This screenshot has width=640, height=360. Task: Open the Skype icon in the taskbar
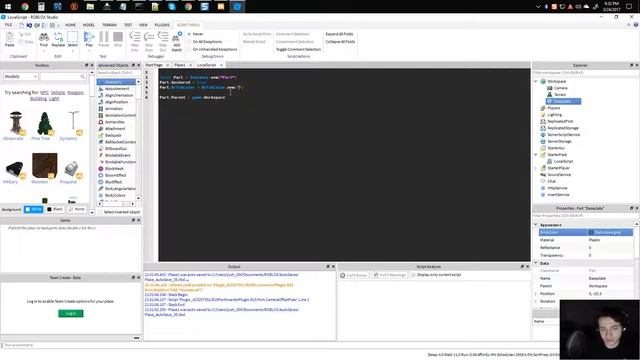(172, 7)
